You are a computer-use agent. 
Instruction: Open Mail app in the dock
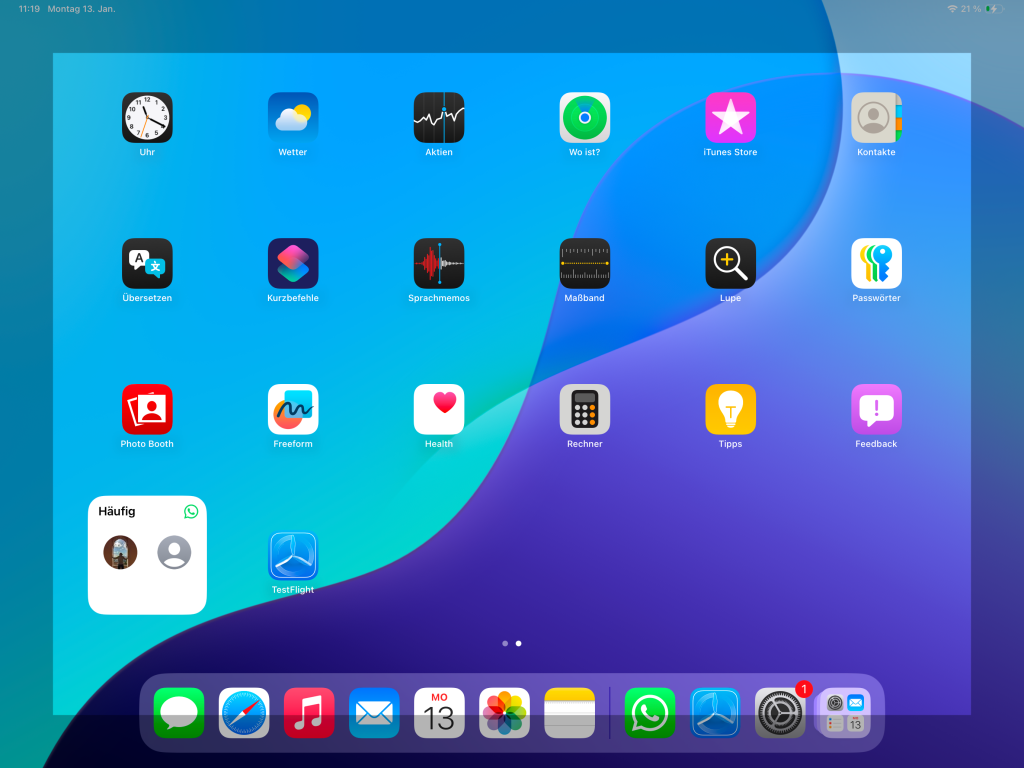(x=374, y=713)
